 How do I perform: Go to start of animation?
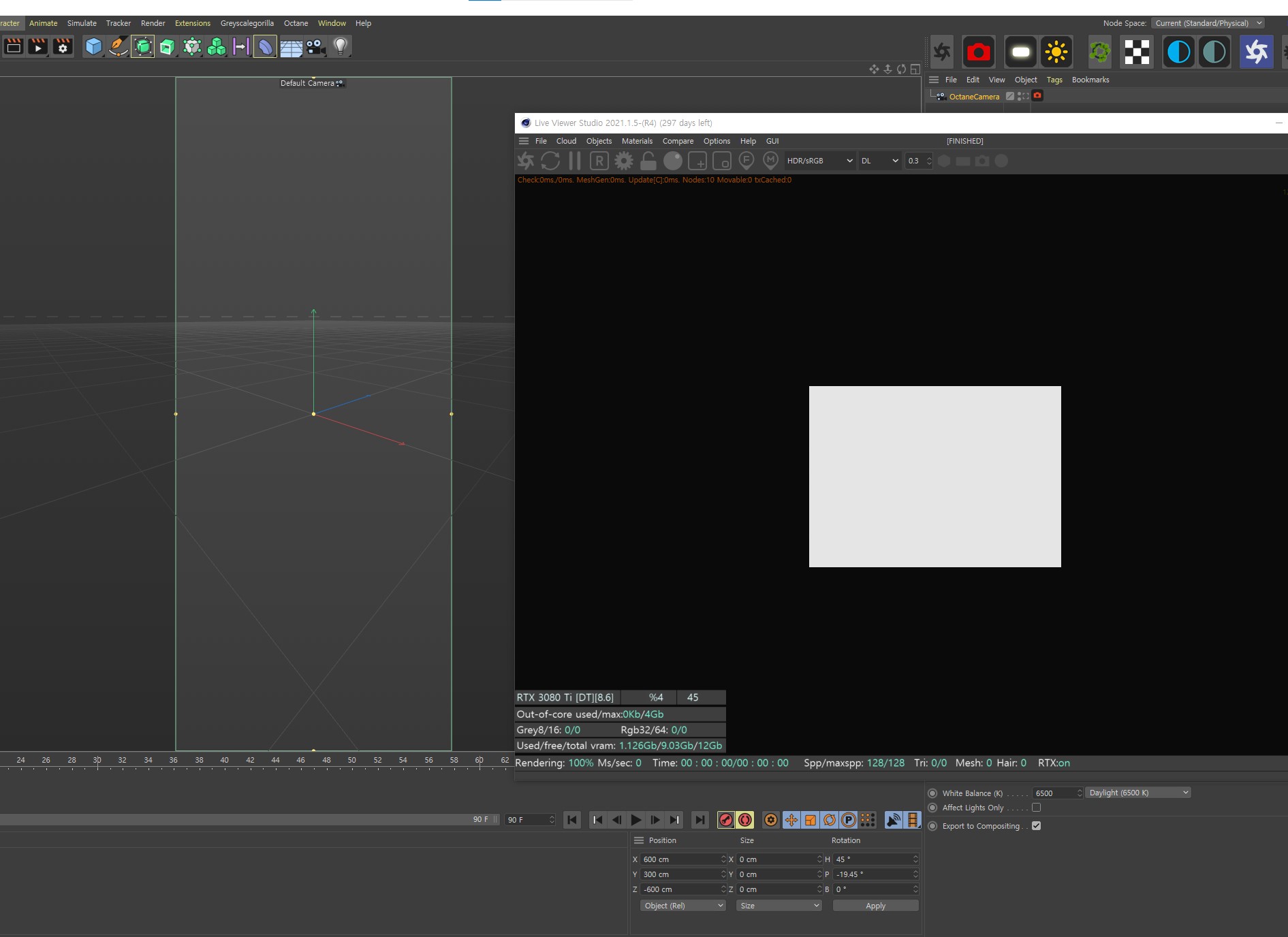tap(572, 820)
